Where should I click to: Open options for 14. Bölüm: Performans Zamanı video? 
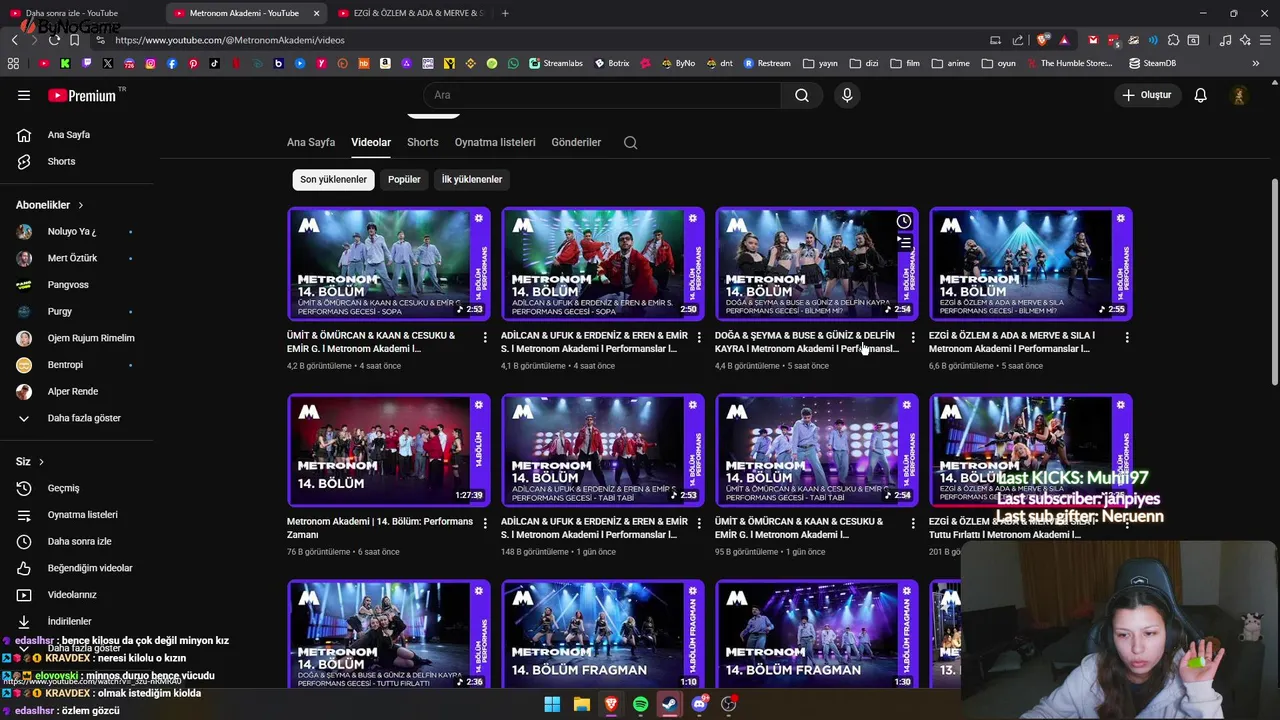click(485, 524)
